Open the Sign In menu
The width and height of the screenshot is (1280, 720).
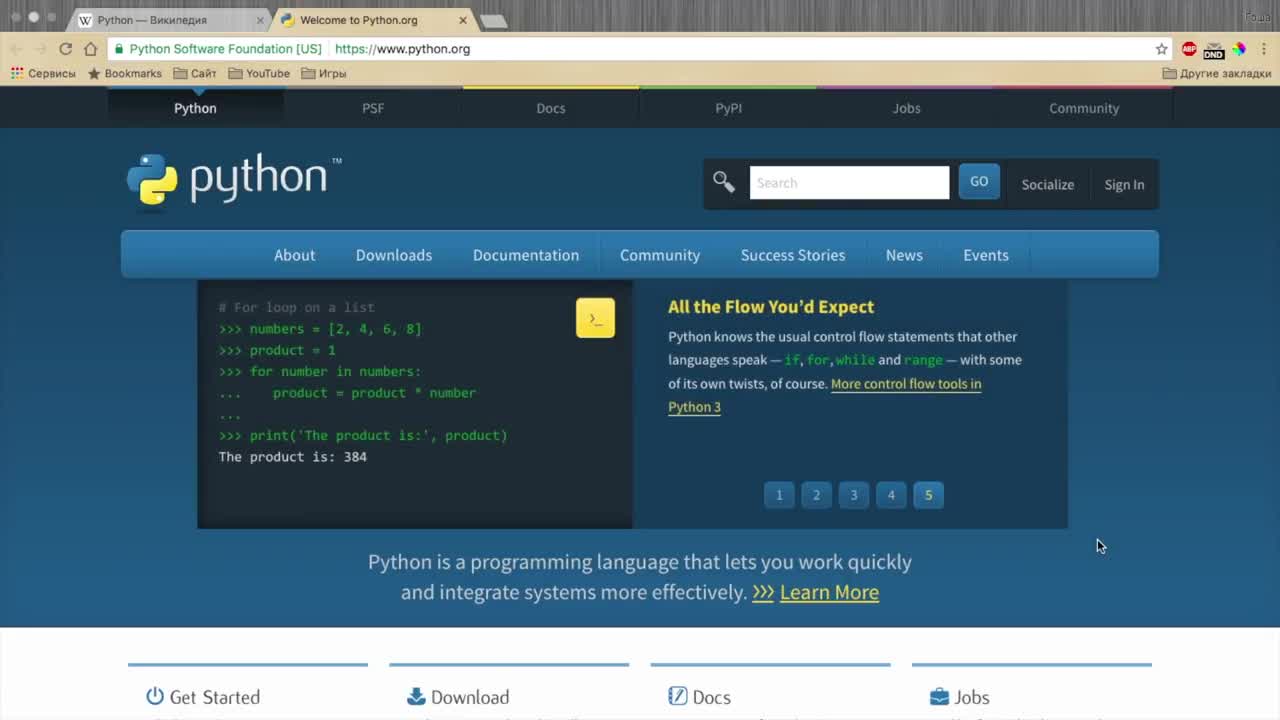(1124, 184)
